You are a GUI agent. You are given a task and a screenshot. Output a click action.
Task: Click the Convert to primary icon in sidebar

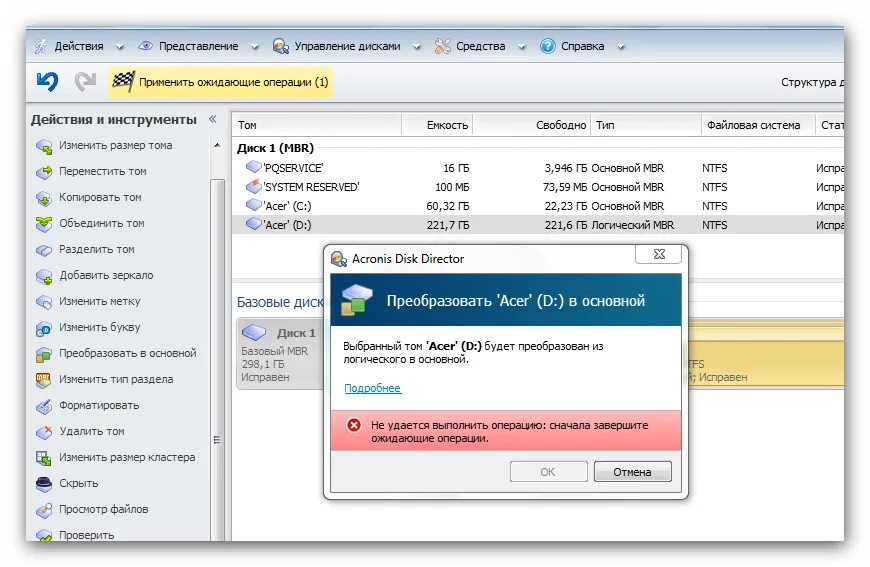point(44,355)
